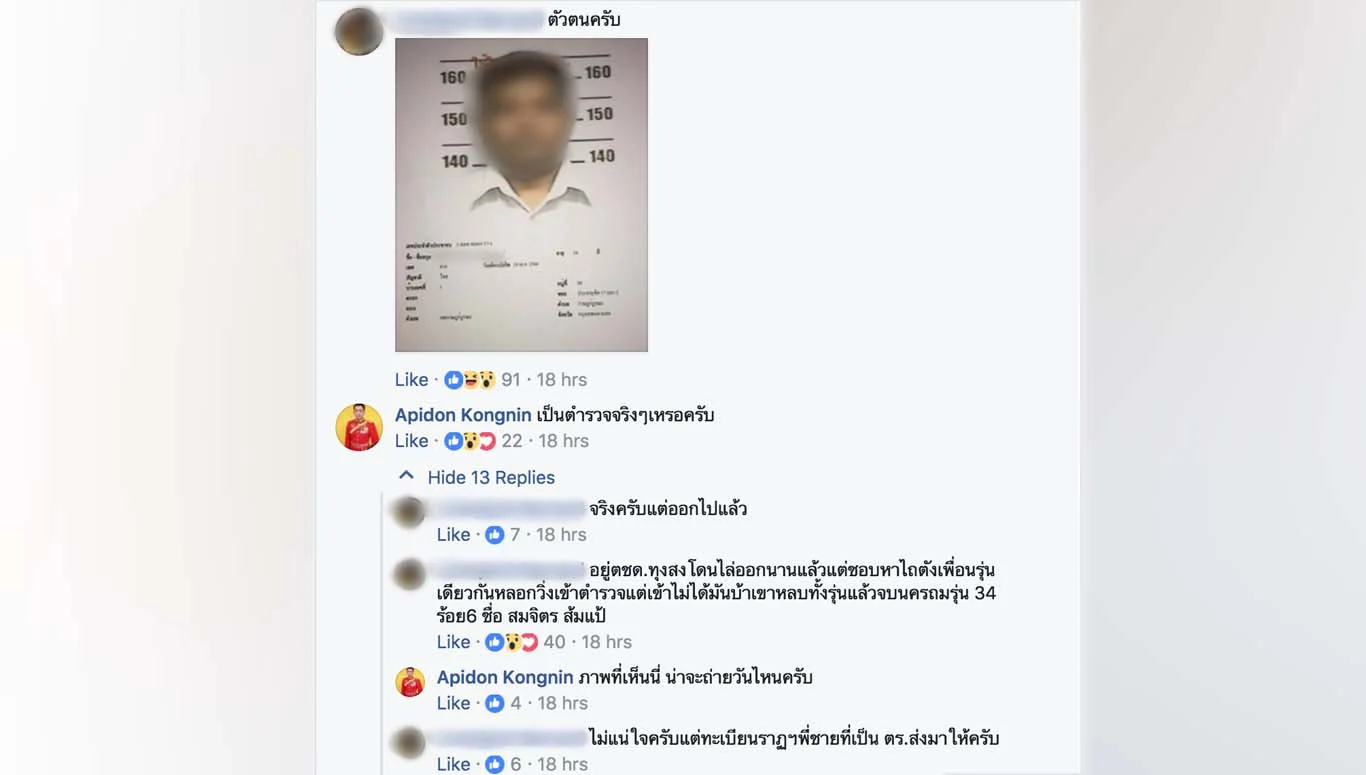
Task: Collapse replies with Hide 13 Replies
Action: (x=491, y=478)
